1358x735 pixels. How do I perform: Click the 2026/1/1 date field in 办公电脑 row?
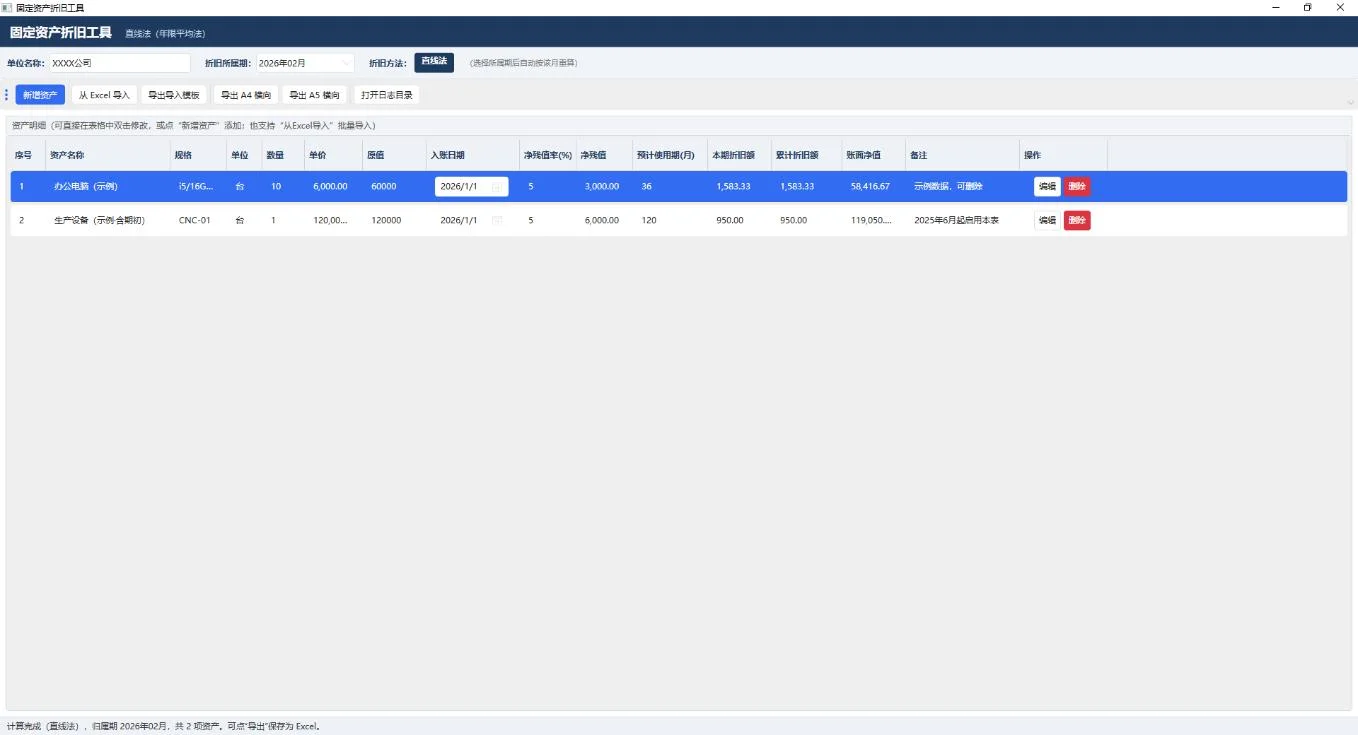(x=471, y=187)
